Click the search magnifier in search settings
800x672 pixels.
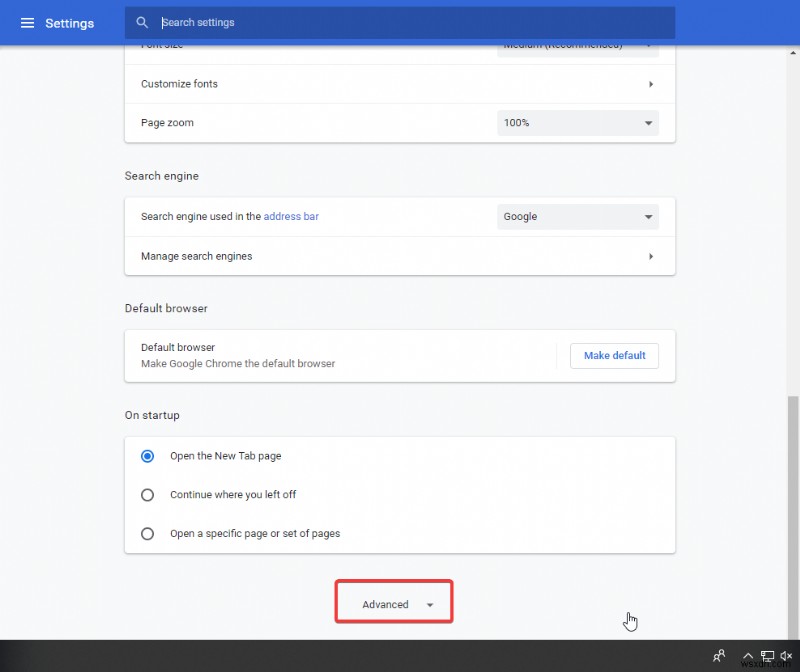click(140, 22)
